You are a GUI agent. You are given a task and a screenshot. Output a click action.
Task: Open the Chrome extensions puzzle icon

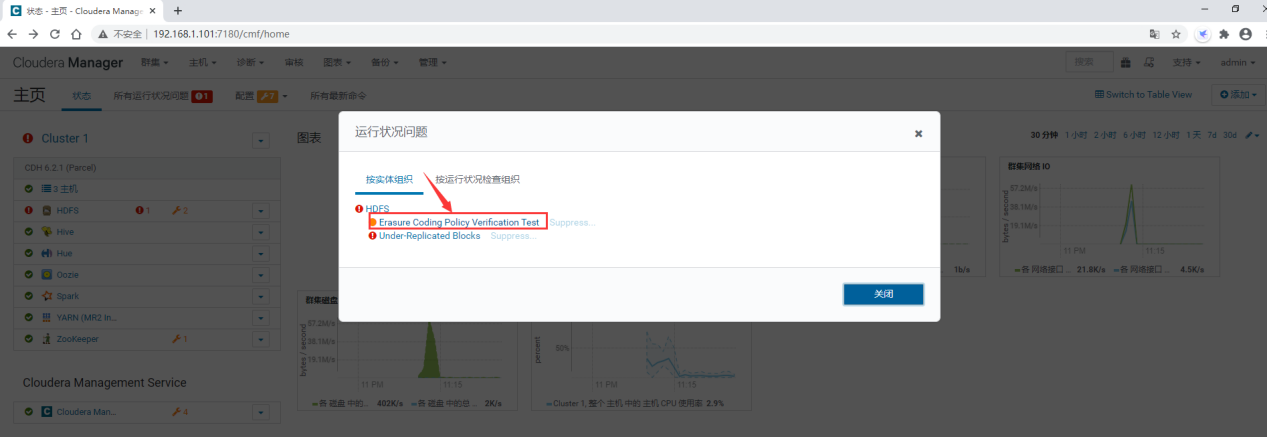tap(1224, 33)
